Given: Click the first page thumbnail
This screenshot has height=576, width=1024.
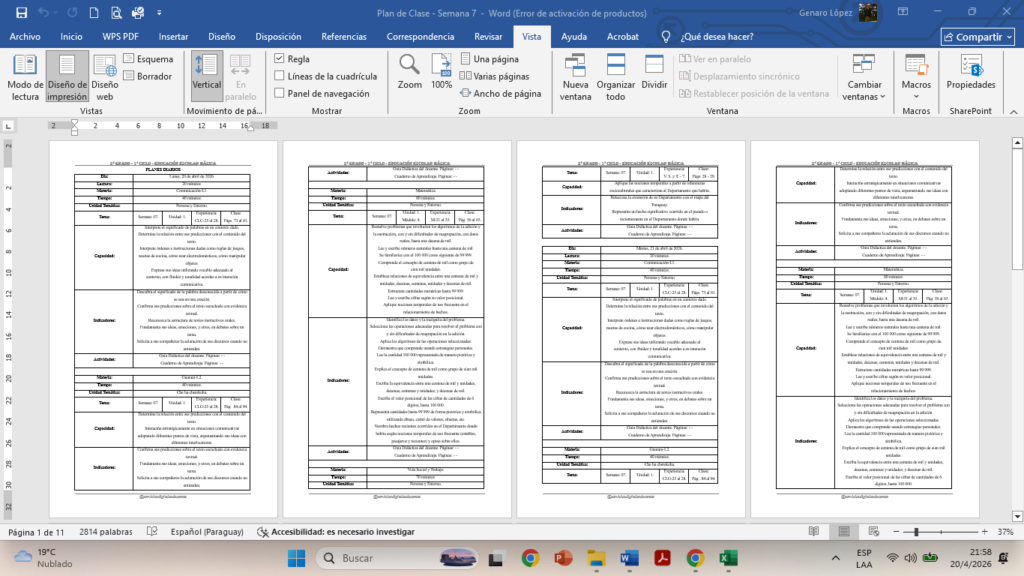Looking at the screenshot, I should 163,328.
